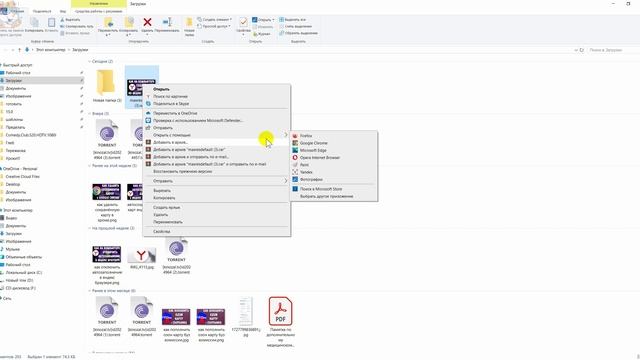Click Снять выделение in ribbon

point(295,26)
